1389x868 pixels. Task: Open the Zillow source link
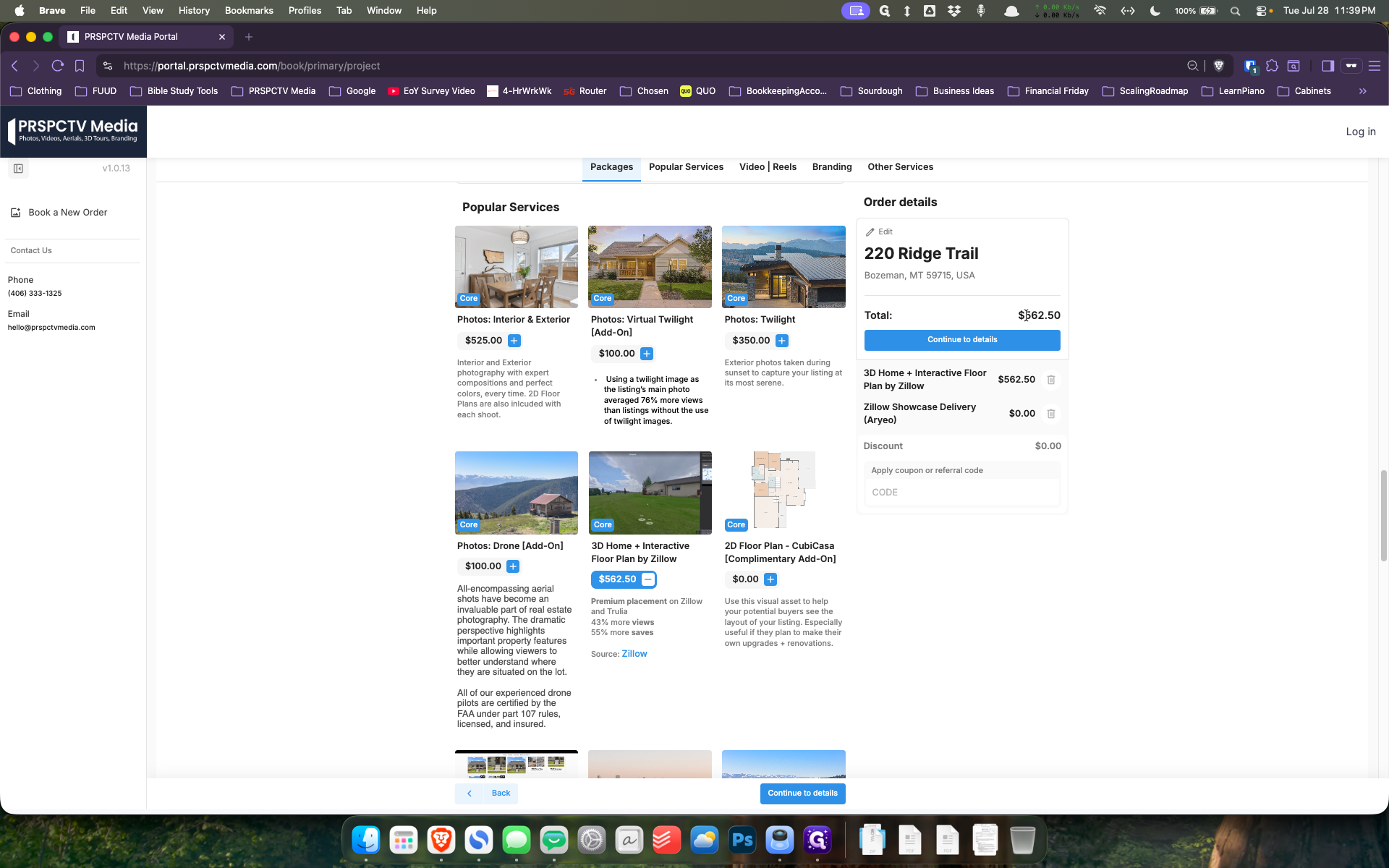click(634, 654)
